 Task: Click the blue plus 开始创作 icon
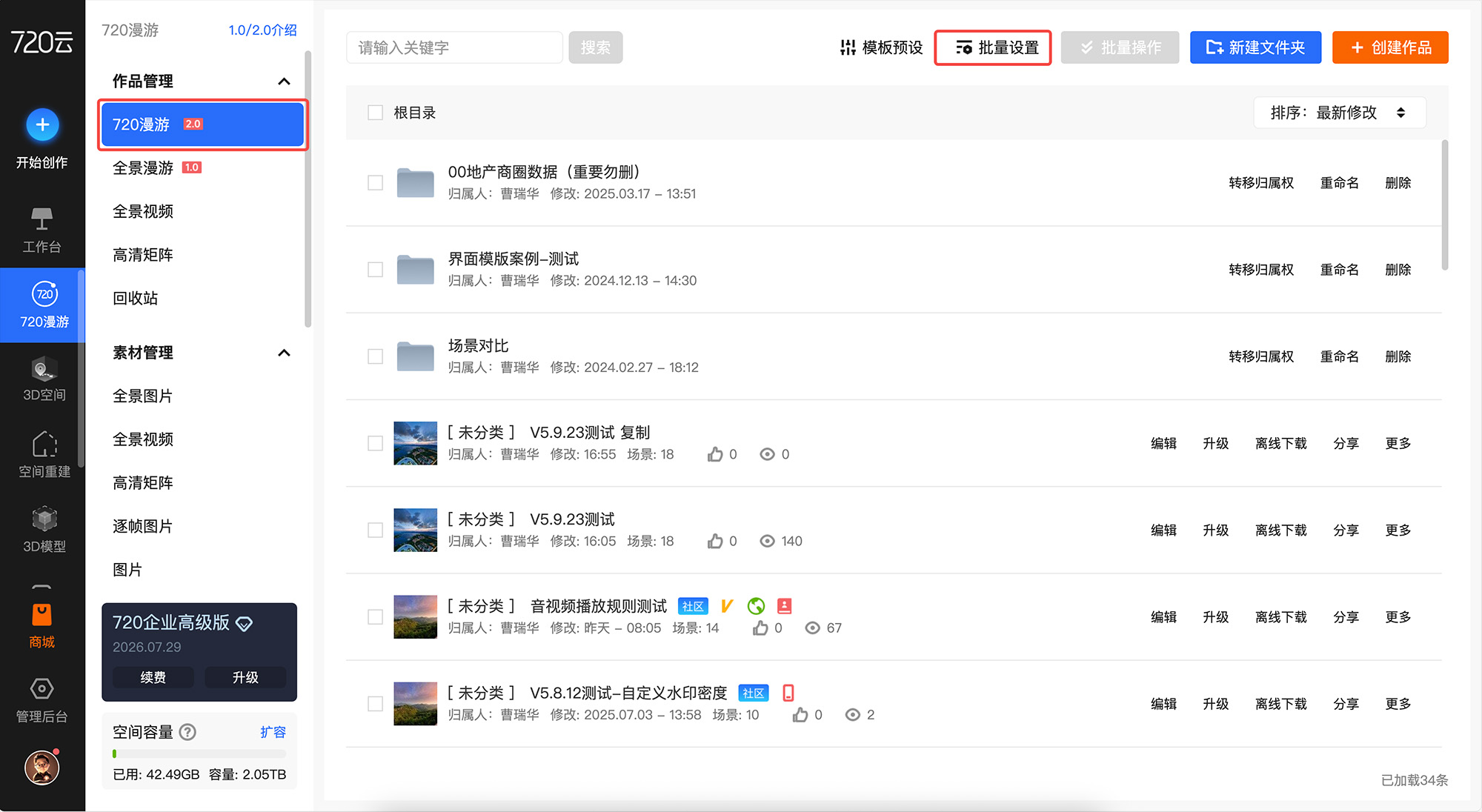(42, 125)
